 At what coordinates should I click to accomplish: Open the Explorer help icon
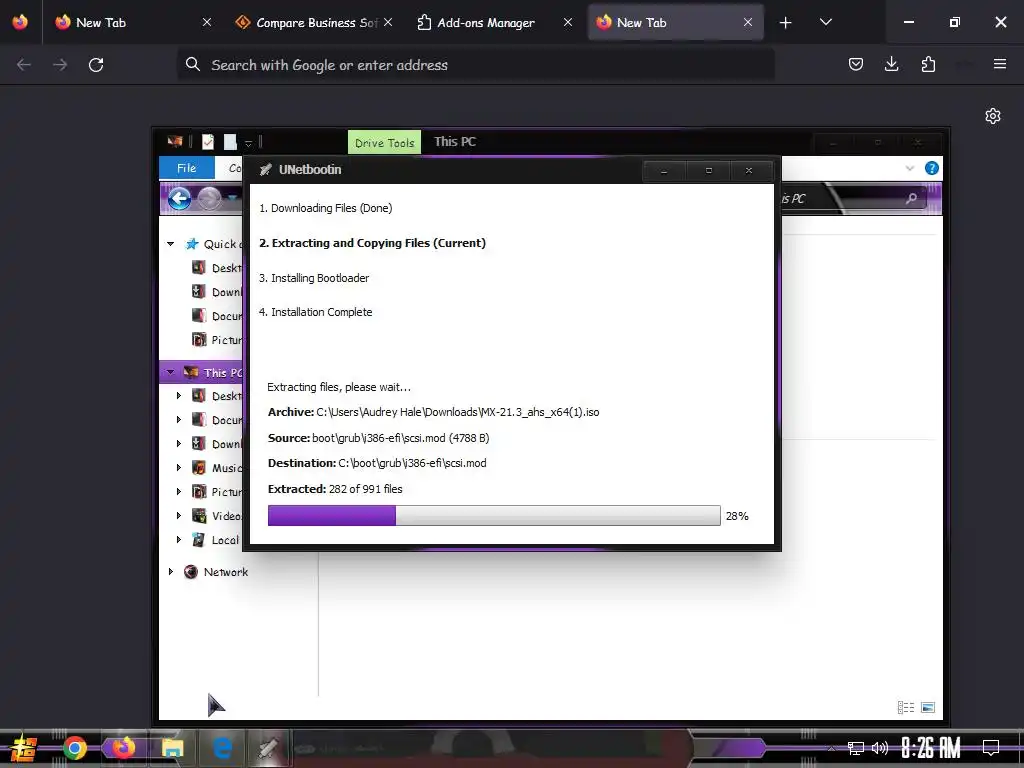932,168
